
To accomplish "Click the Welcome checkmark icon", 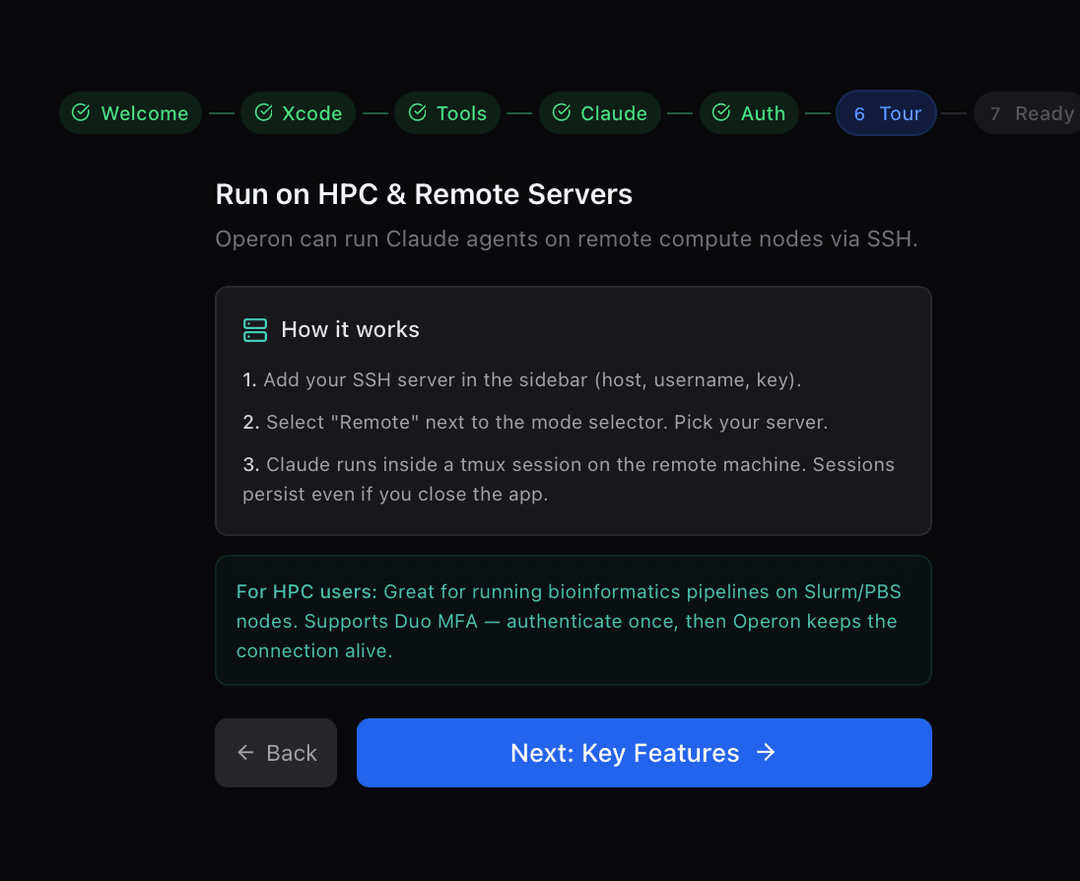I will 81,112.
